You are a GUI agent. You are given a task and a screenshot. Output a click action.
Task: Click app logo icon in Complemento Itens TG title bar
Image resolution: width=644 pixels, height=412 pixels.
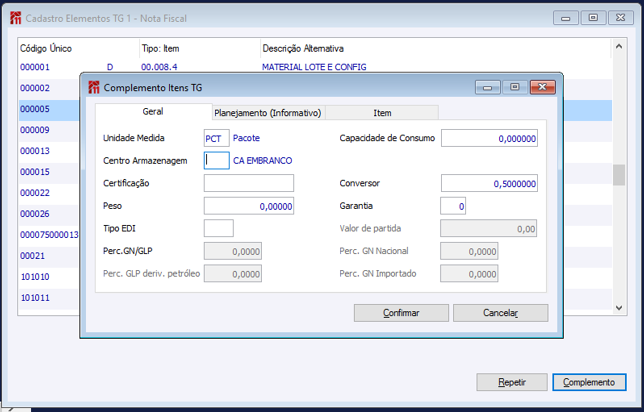pos(94,87)
